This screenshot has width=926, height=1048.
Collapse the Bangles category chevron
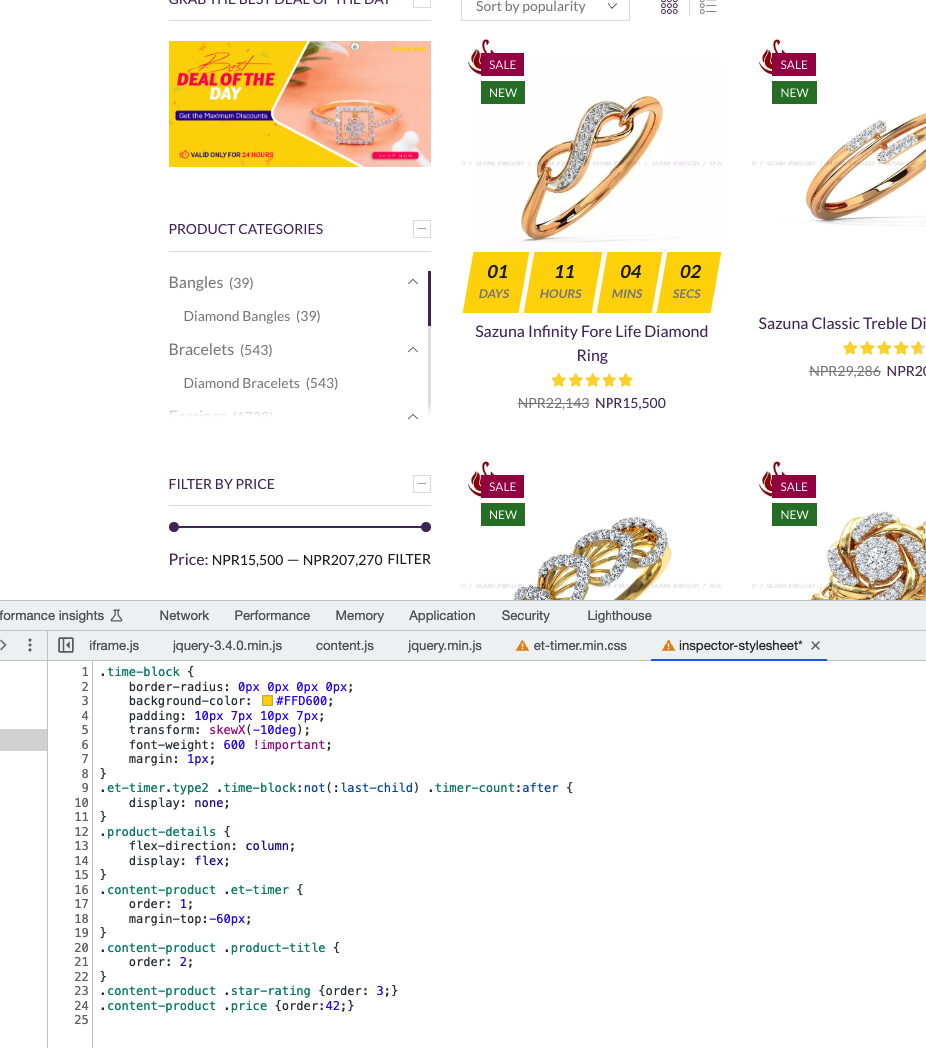click(413, 282)
